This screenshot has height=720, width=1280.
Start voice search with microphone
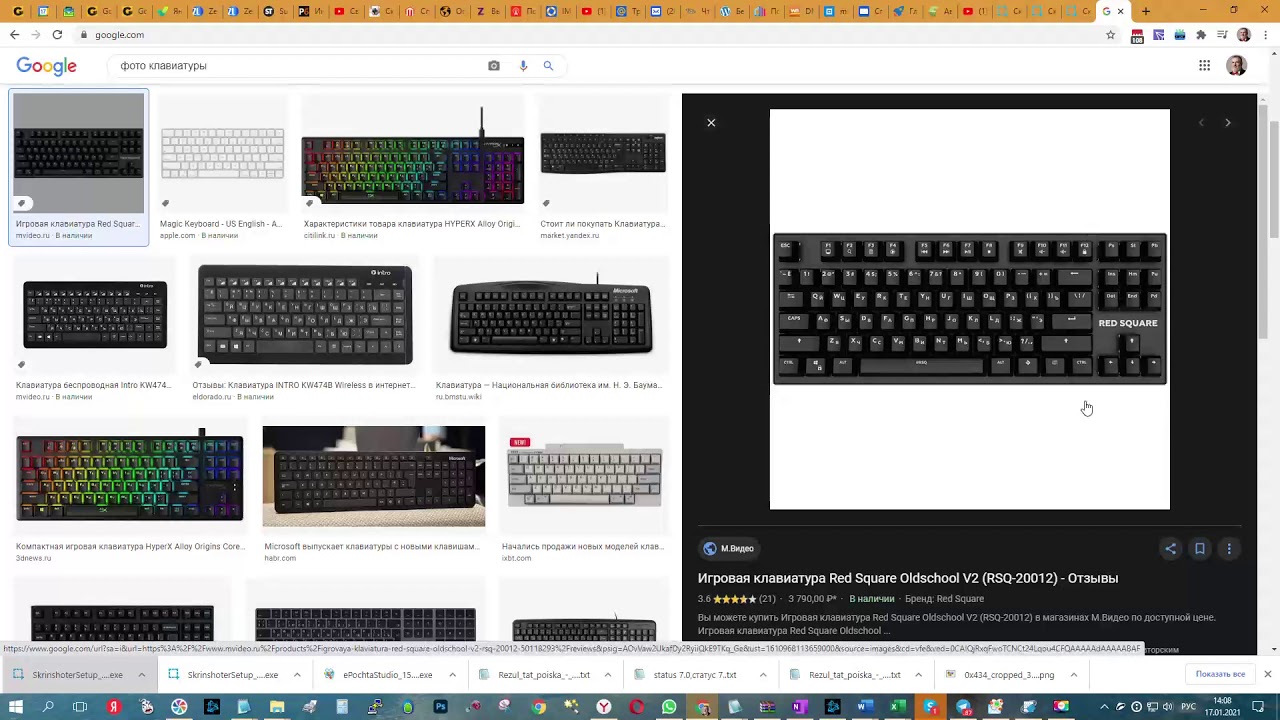(523, 66)
